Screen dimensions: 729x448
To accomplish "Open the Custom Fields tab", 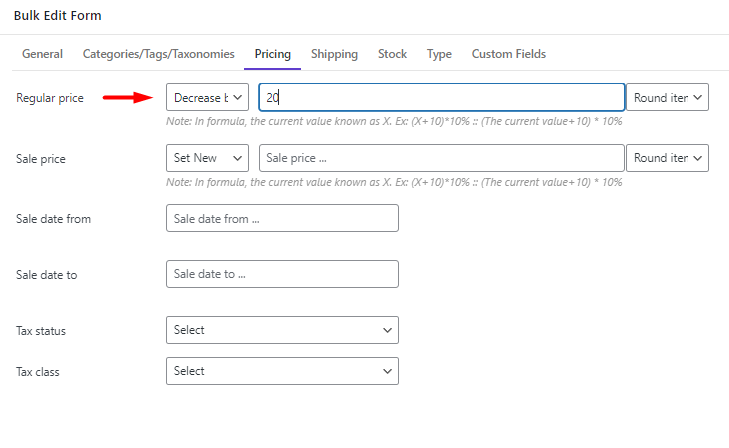I will click(509, 54).
